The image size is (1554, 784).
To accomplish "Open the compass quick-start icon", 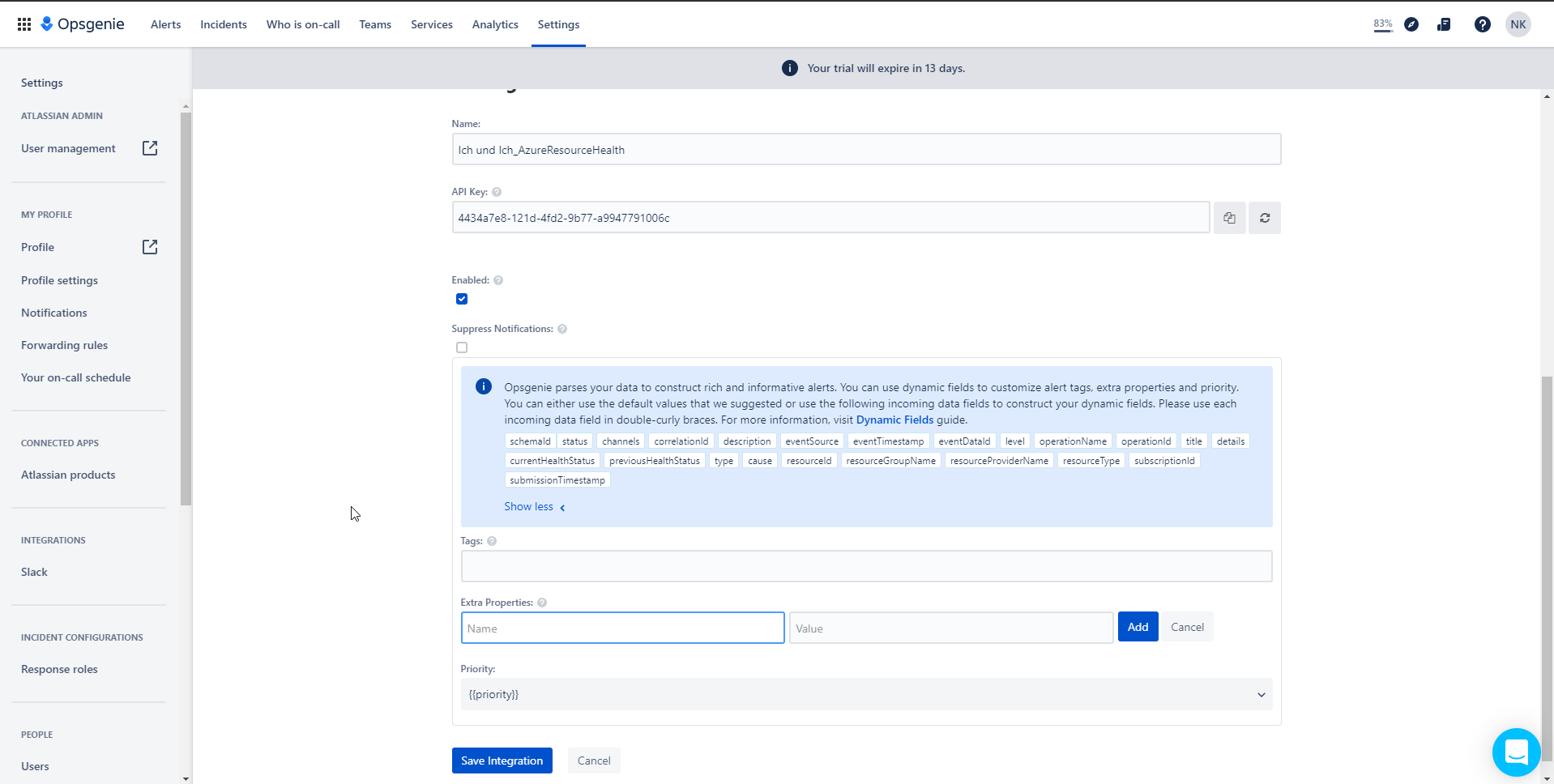I will 1411,24.
